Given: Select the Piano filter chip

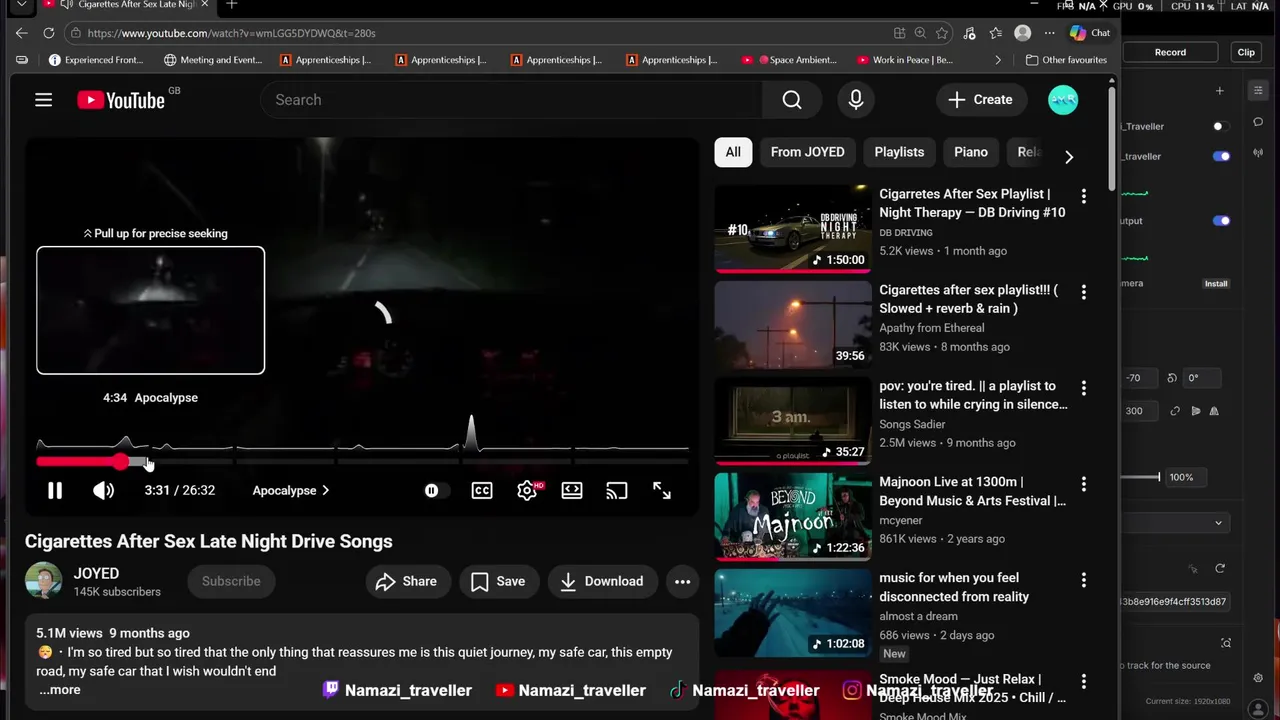Looking at the screenshot, I should 971,152.
